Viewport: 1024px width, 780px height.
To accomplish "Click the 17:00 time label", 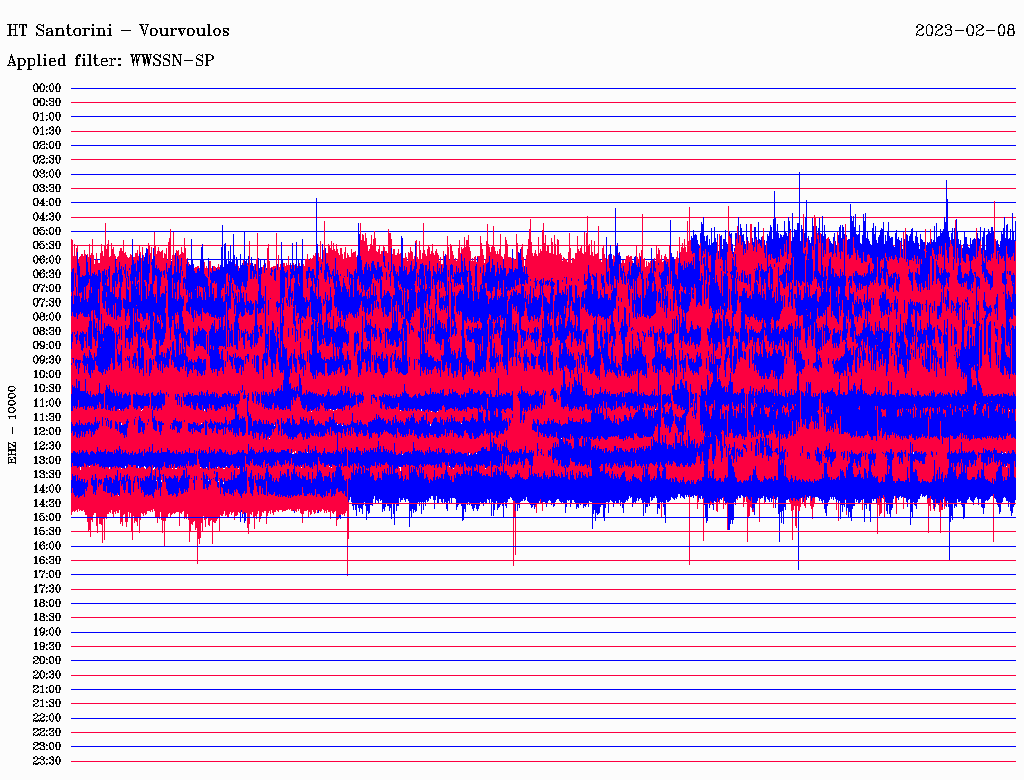I will pos(47,574).
